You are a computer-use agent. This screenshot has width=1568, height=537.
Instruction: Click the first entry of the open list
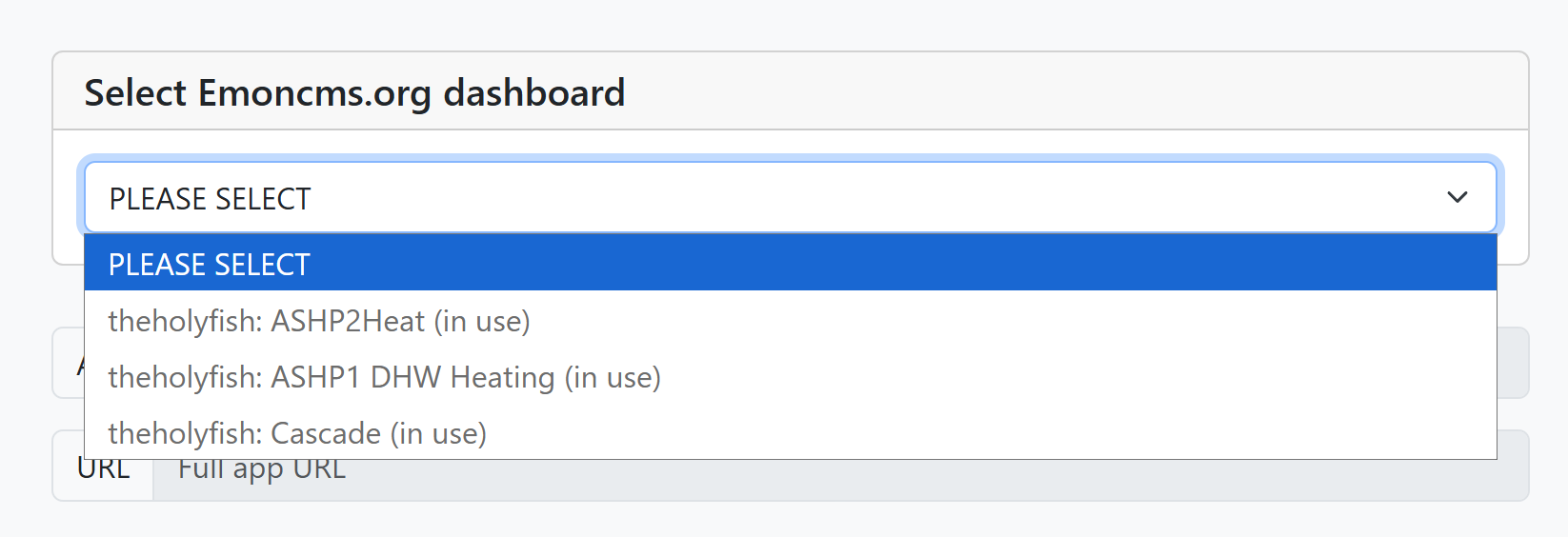pyautogui.click(x=210, y=264)
